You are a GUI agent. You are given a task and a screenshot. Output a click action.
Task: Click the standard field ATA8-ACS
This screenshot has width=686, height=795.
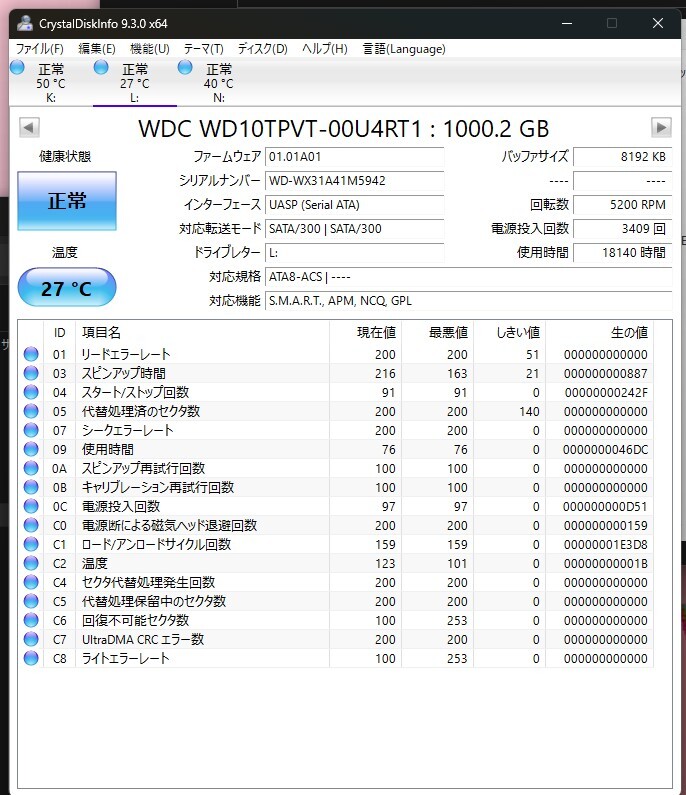[x=468, y=277]
